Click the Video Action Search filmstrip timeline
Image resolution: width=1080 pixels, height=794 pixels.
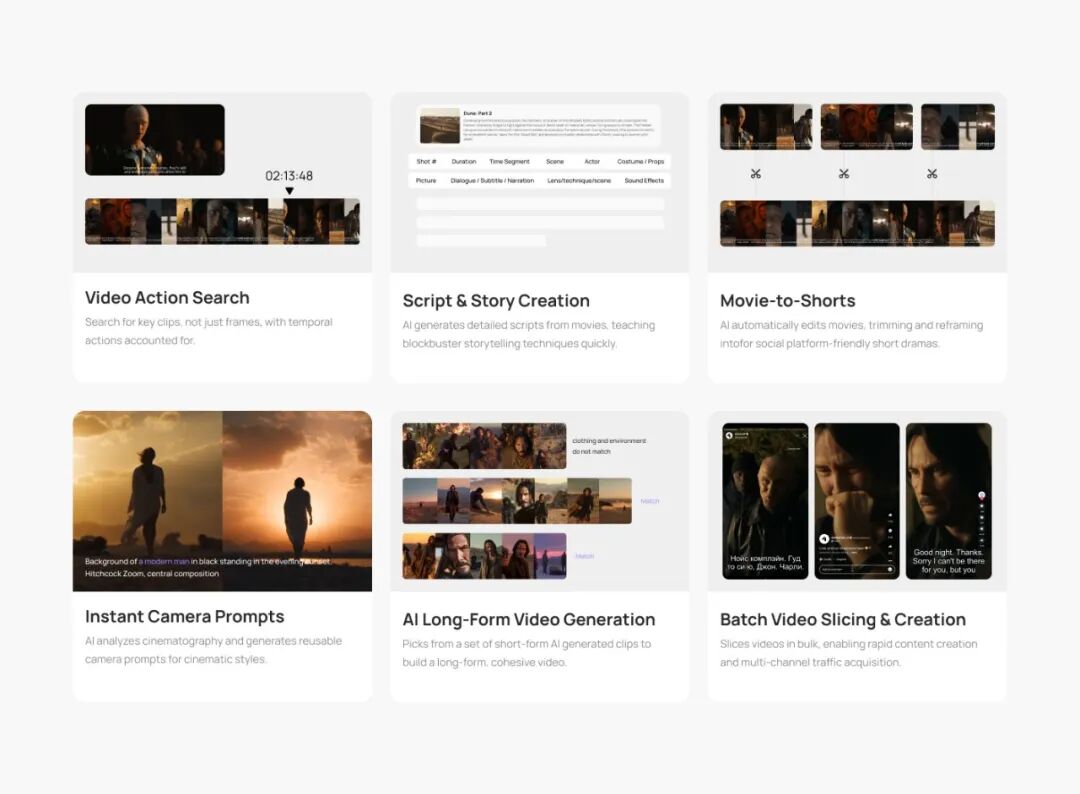pos(222,221)
